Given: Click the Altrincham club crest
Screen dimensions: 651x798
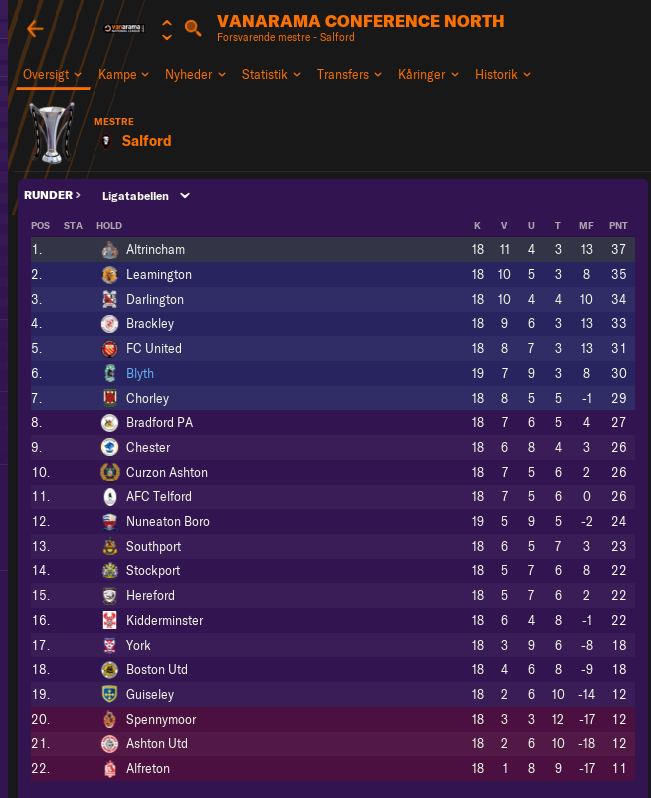Looking at the screenshot, I should (x=109, y=250).
